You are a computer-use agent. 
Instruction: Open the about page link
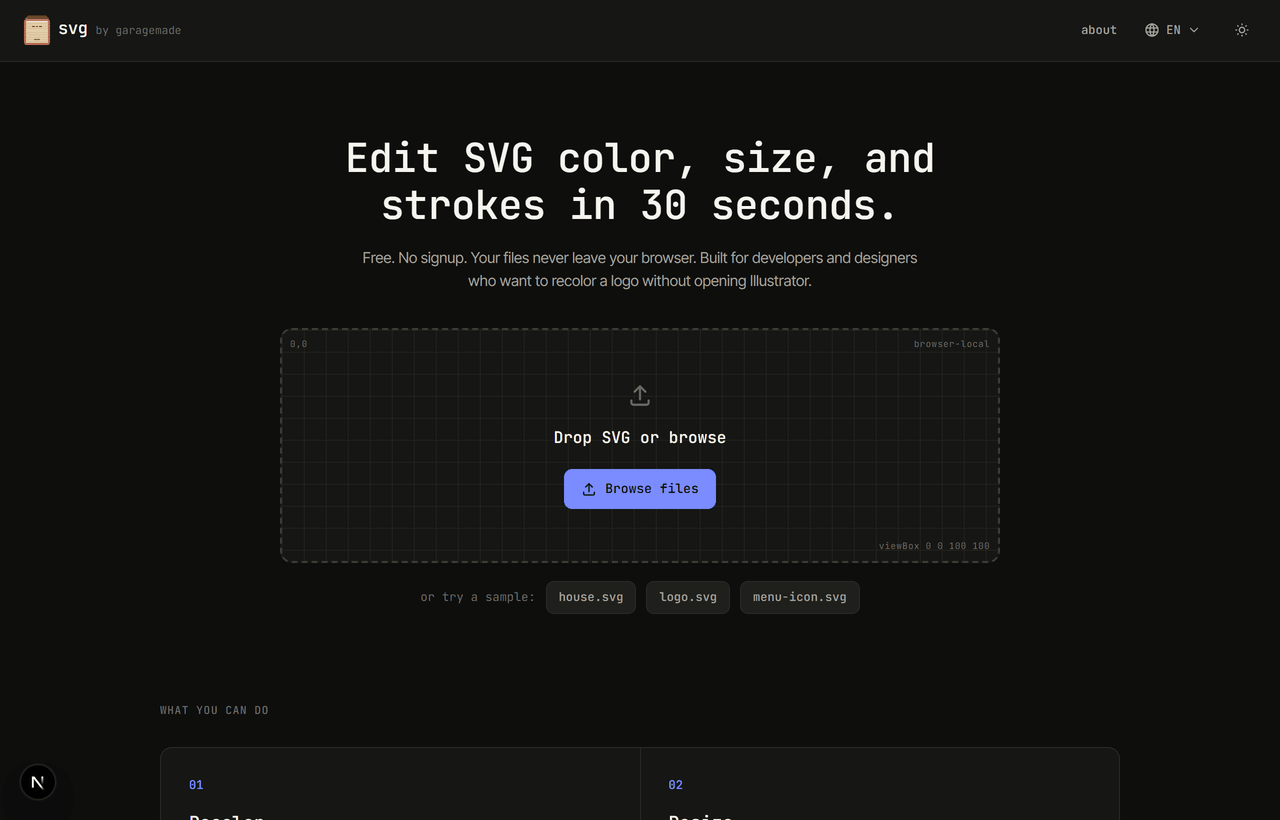tap(1099, 30)
